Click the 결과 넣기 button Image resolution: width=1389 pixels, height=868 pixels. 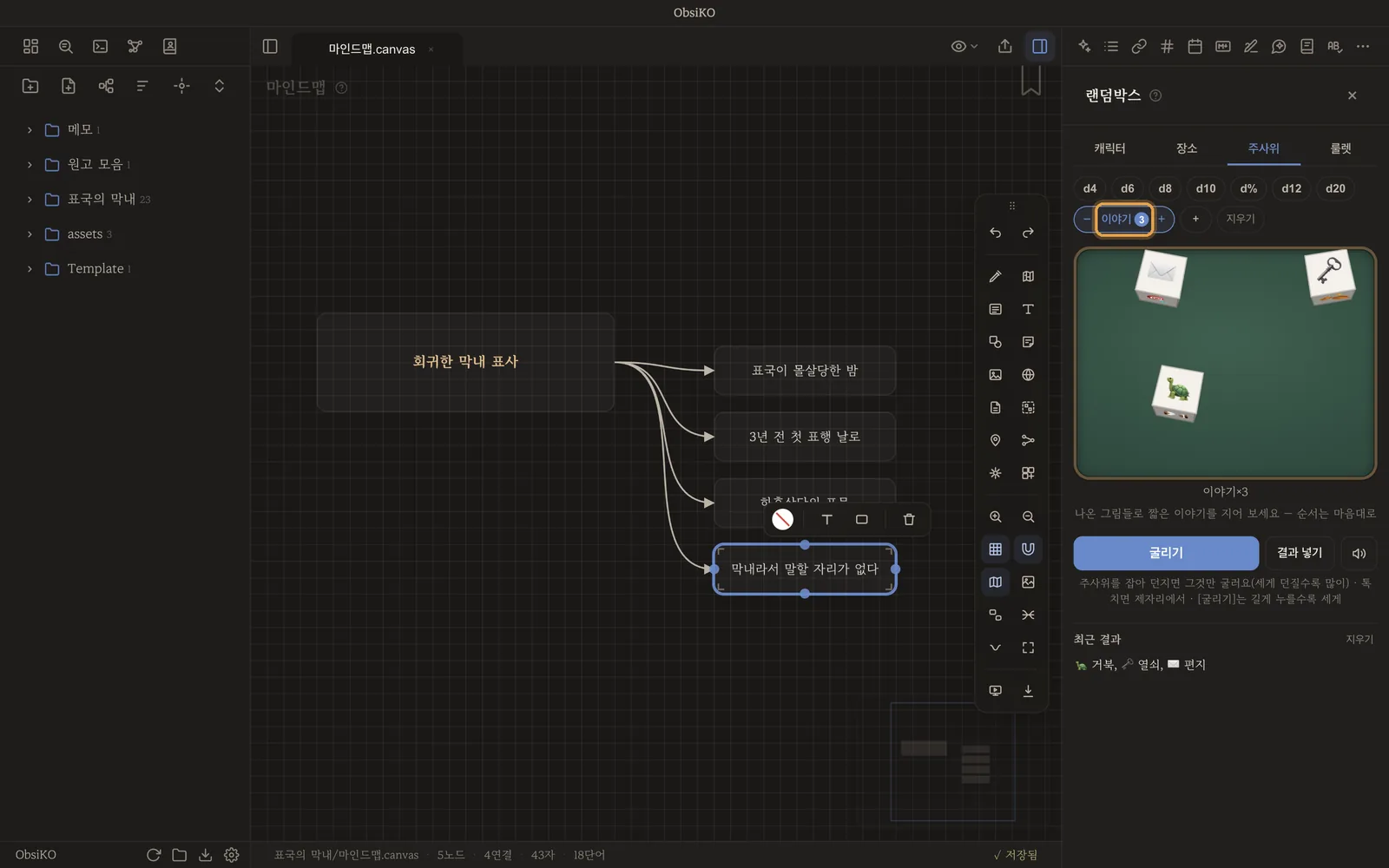click(x=1300, y=553)
